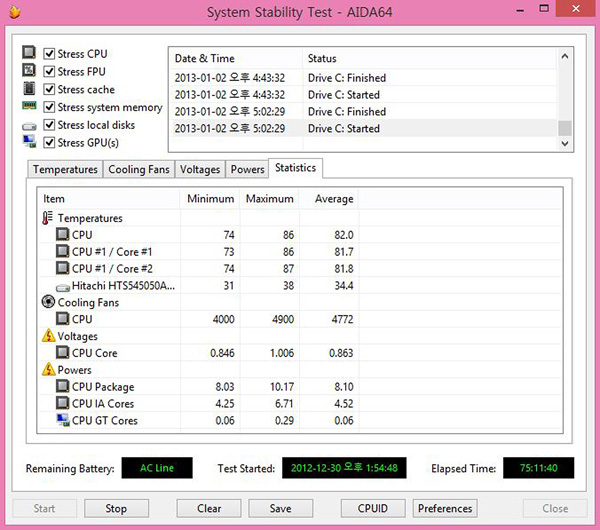This screenshot has height=530, width=600.
Task: Save the test results
Action: (x=280, y=508)
